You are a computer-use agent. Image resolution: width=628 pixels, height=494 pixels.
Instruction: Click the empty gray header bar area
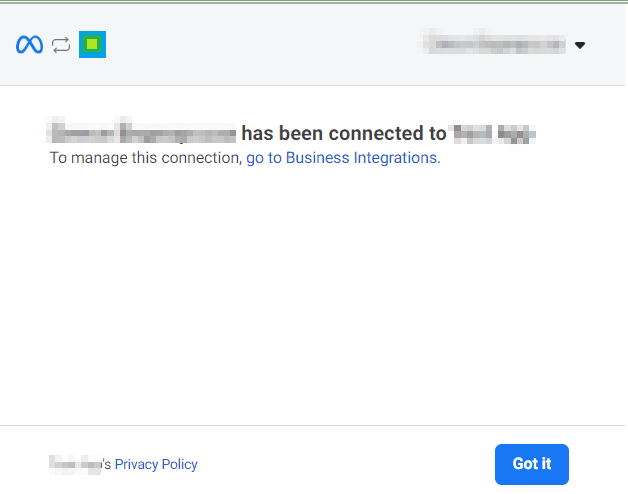(x=260, y=44)
